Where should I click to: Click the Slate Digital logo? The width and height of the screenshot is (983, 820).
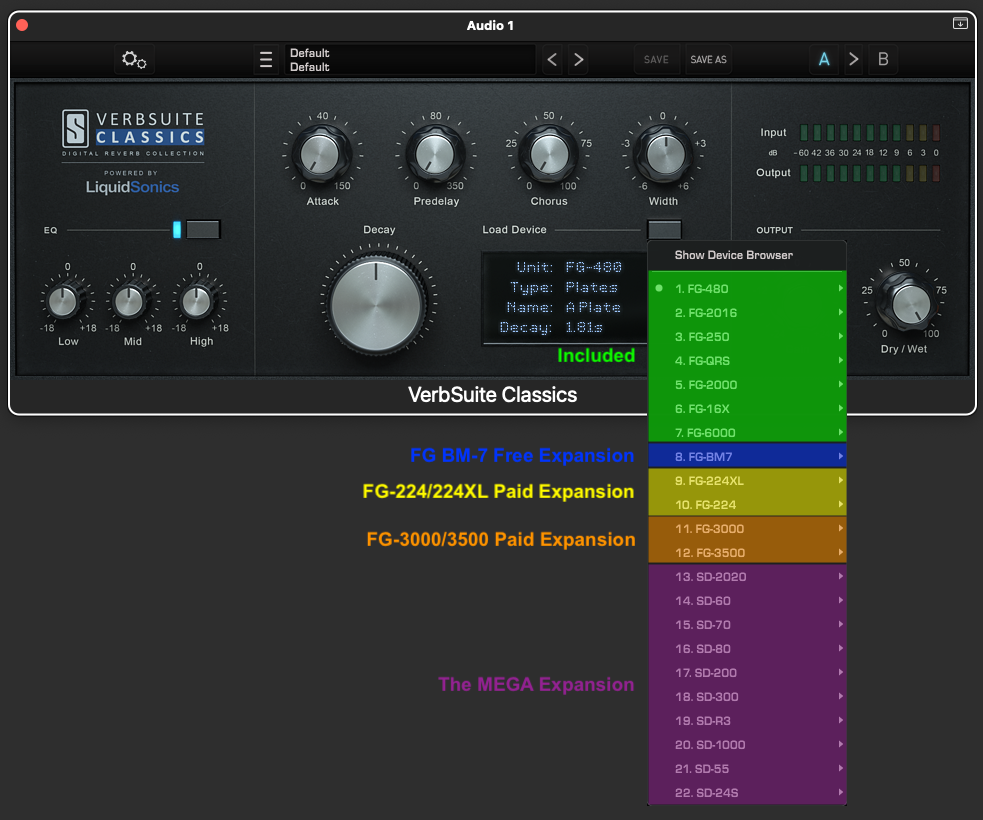[75, 129]
